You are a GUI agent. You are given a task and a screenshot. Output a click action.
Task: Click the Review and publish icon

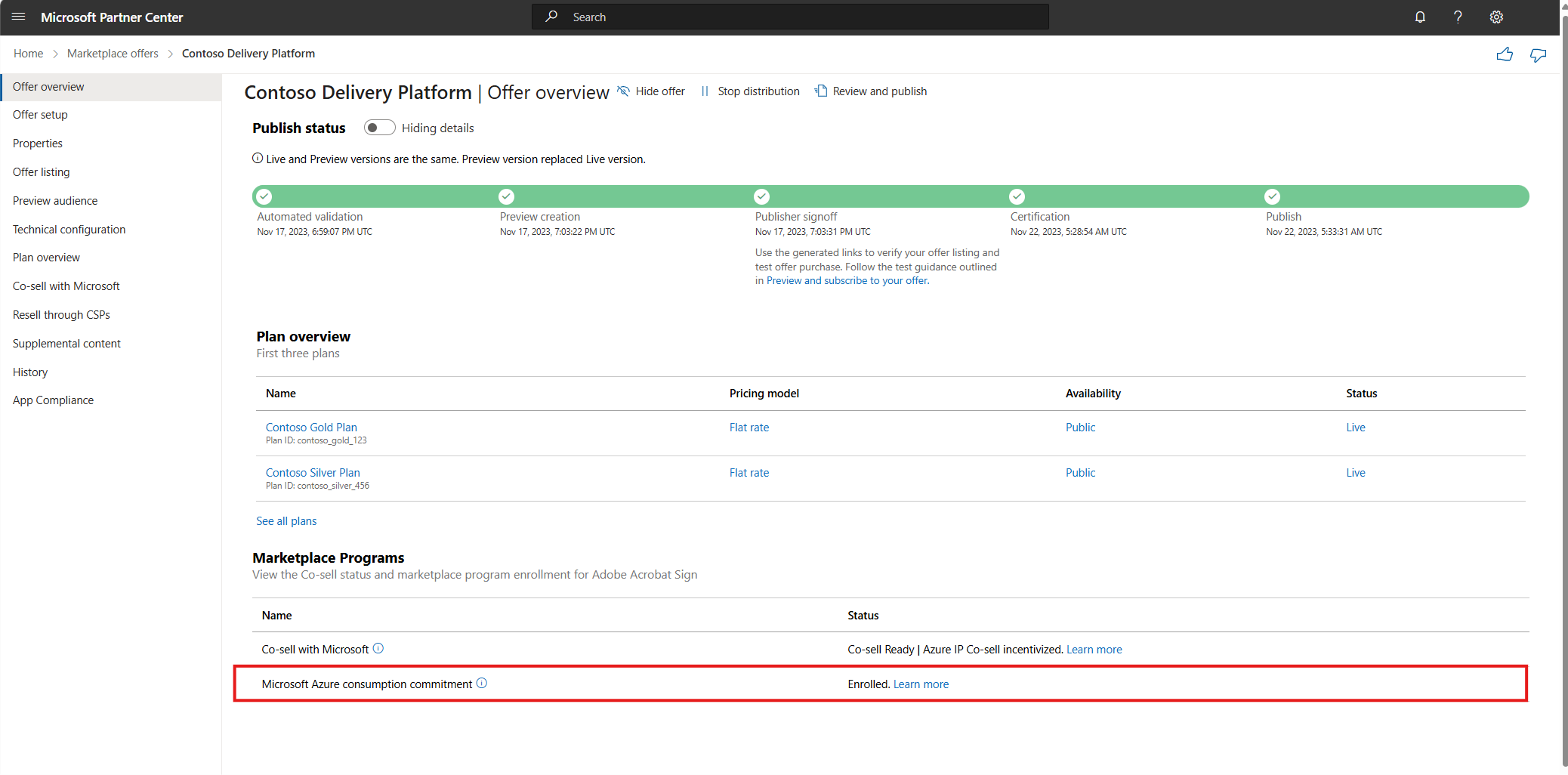coord(821,91)
